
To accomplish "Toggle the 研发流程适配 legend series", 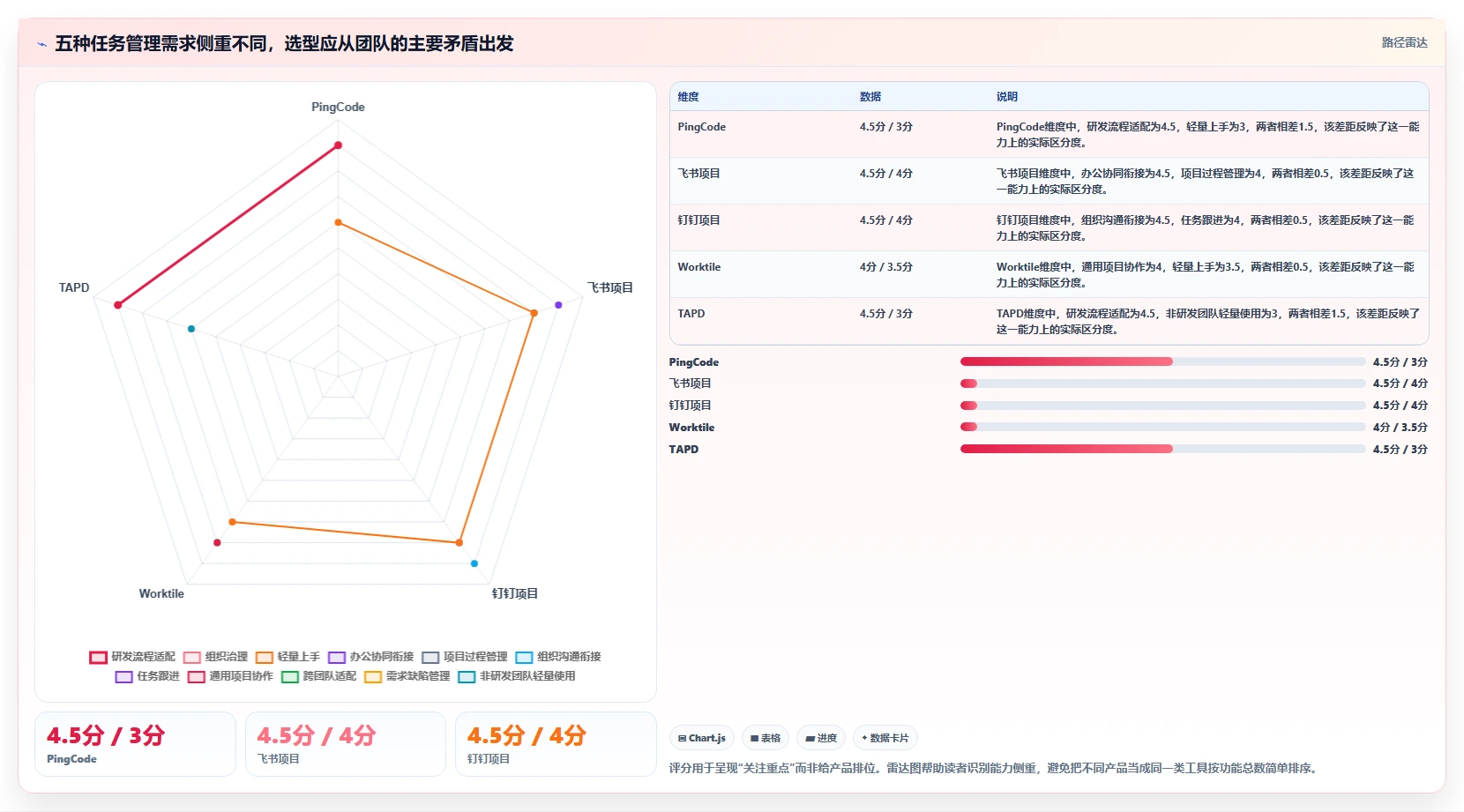I will coord(132,657).
